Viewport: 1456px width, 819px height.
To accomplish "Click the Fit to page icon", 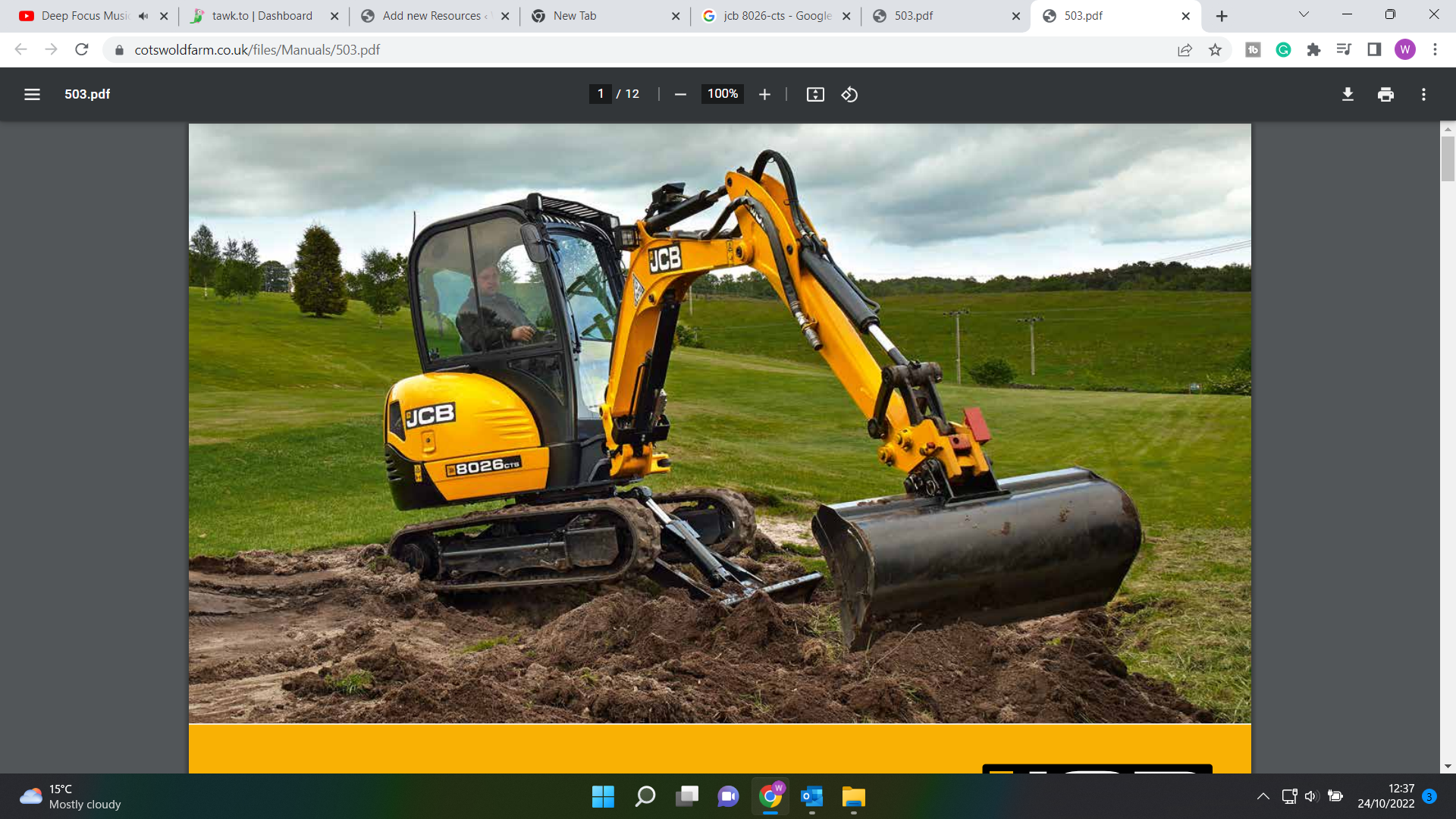I will pos(815,94).
